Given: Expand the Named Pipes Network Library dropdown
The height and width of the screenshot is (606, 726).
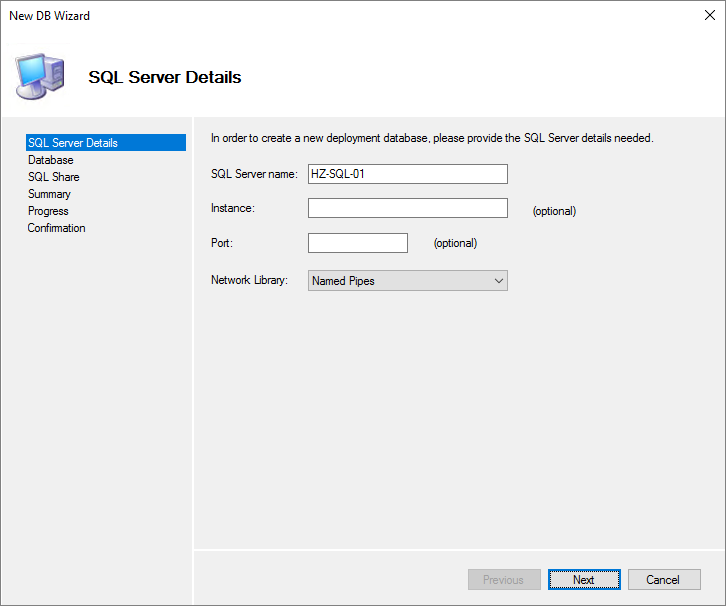Looking at the screenshot, I should [407, 281].
